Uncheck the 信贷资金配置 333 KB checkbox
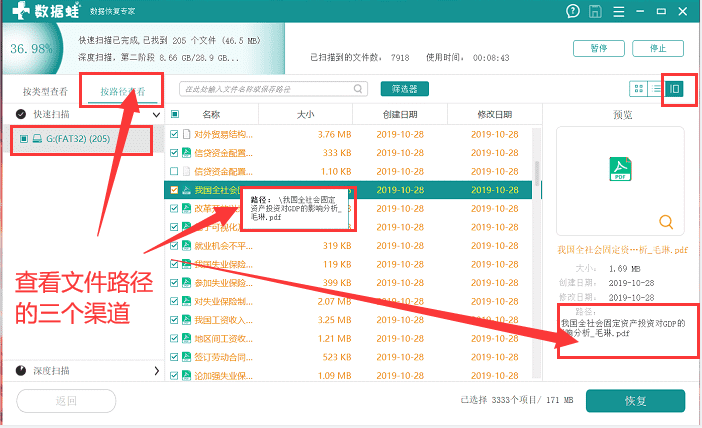 pos(174,153)
